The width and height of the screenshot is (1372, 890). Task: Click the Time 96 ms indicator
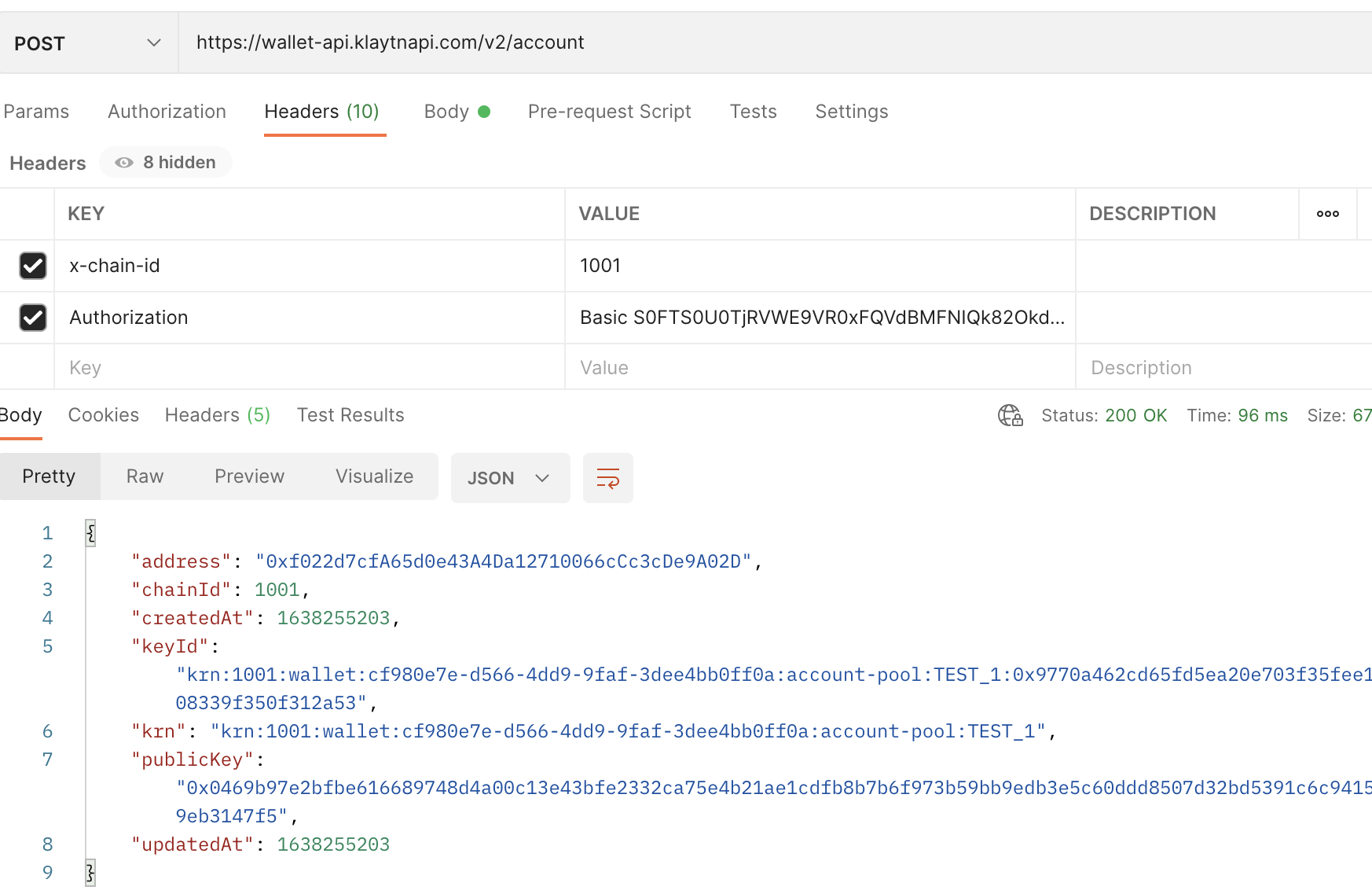point(1237,415)
